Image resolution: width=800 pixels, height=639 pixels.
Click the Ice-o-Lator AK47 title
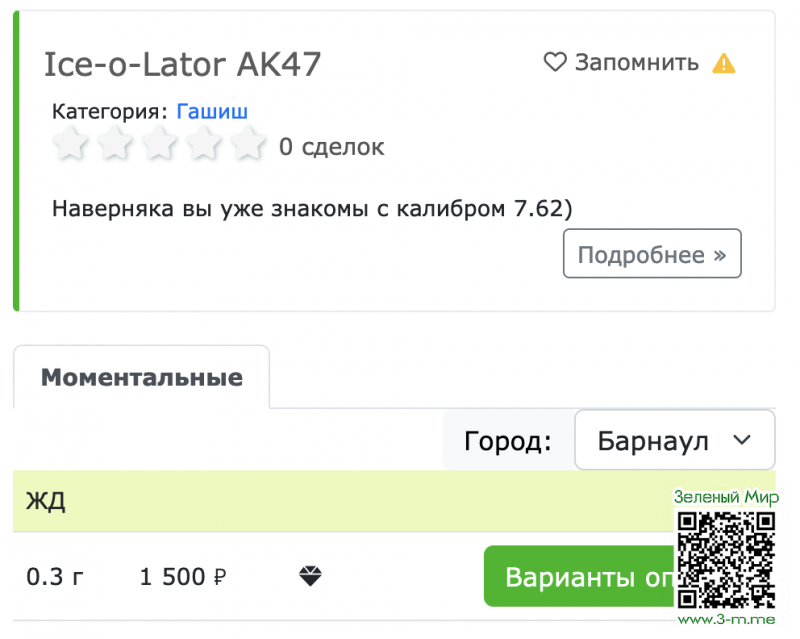coord(183,64)
